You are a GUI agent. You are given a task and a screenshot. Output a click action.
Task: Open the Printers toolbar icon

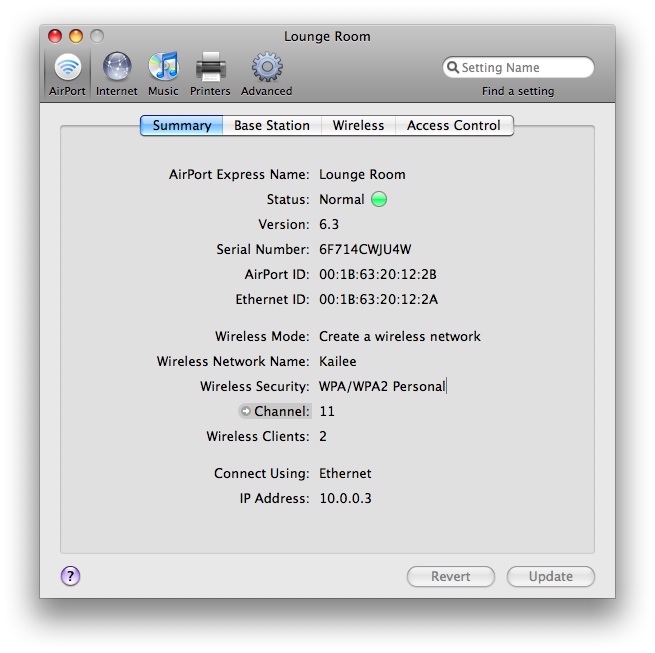click(x=211, y=67)
